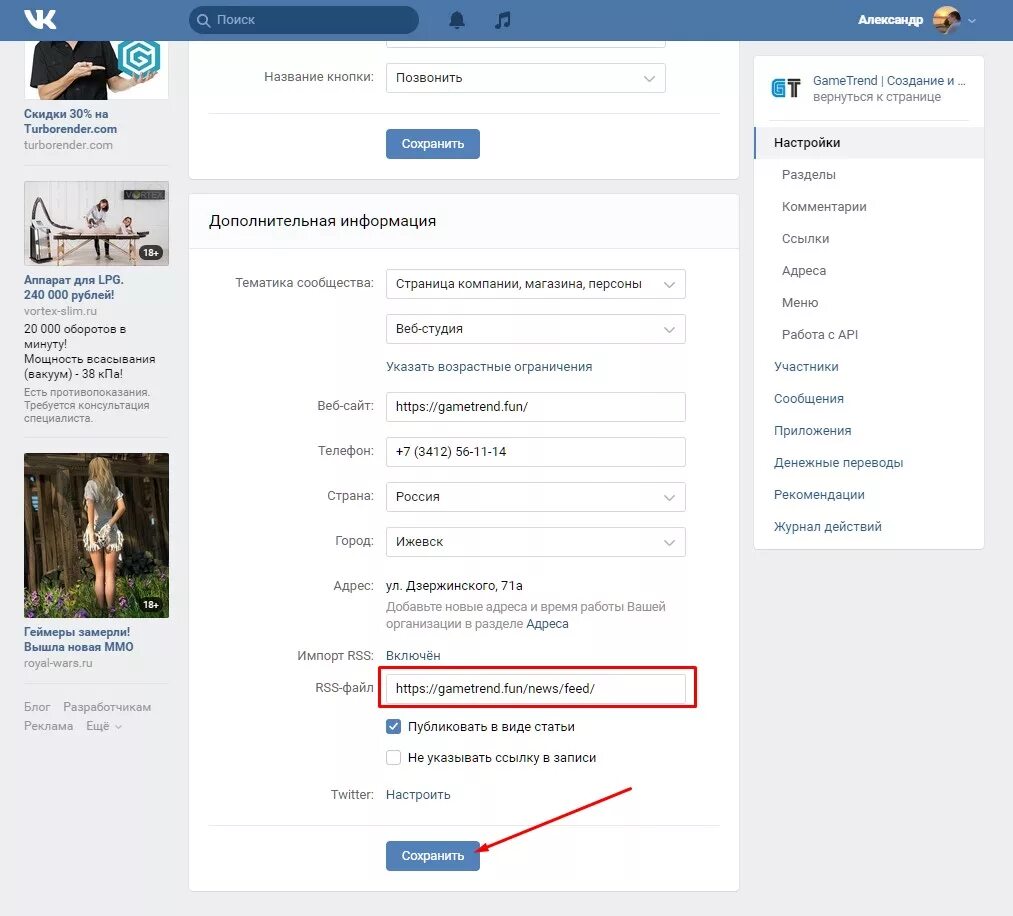This screenshot has width=1013, height=916.
Task: Click вернуться к странице link
Action: tap(877, 97)
